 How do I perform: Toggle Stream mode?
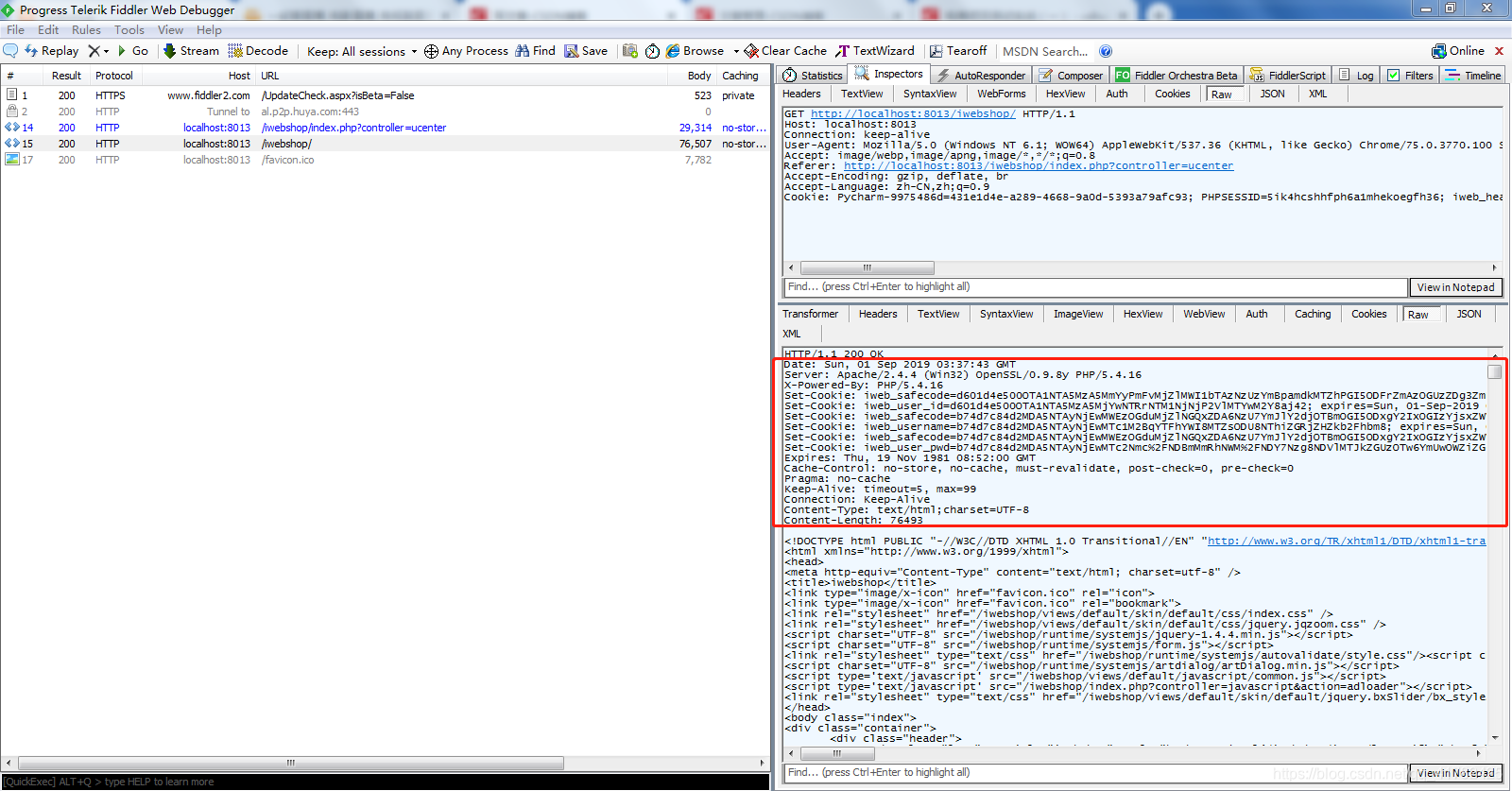click(x=191, y=51)
